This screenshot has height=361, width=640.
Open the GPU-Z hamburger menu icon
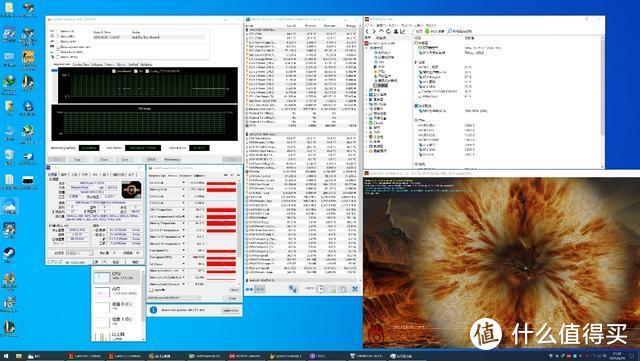(x=238, y=175)
